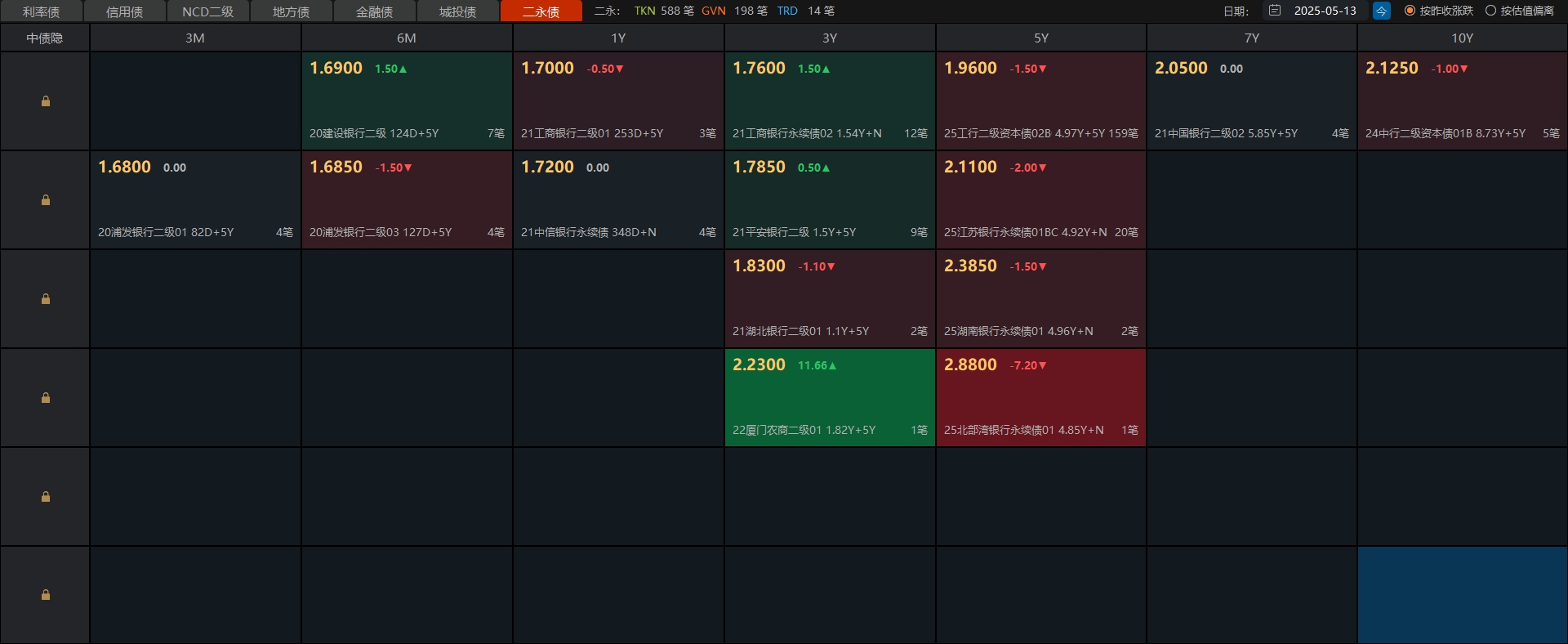
Task: Click the 5Y tenor column header
Action: pyautogui.click(x=1041, y=38)
